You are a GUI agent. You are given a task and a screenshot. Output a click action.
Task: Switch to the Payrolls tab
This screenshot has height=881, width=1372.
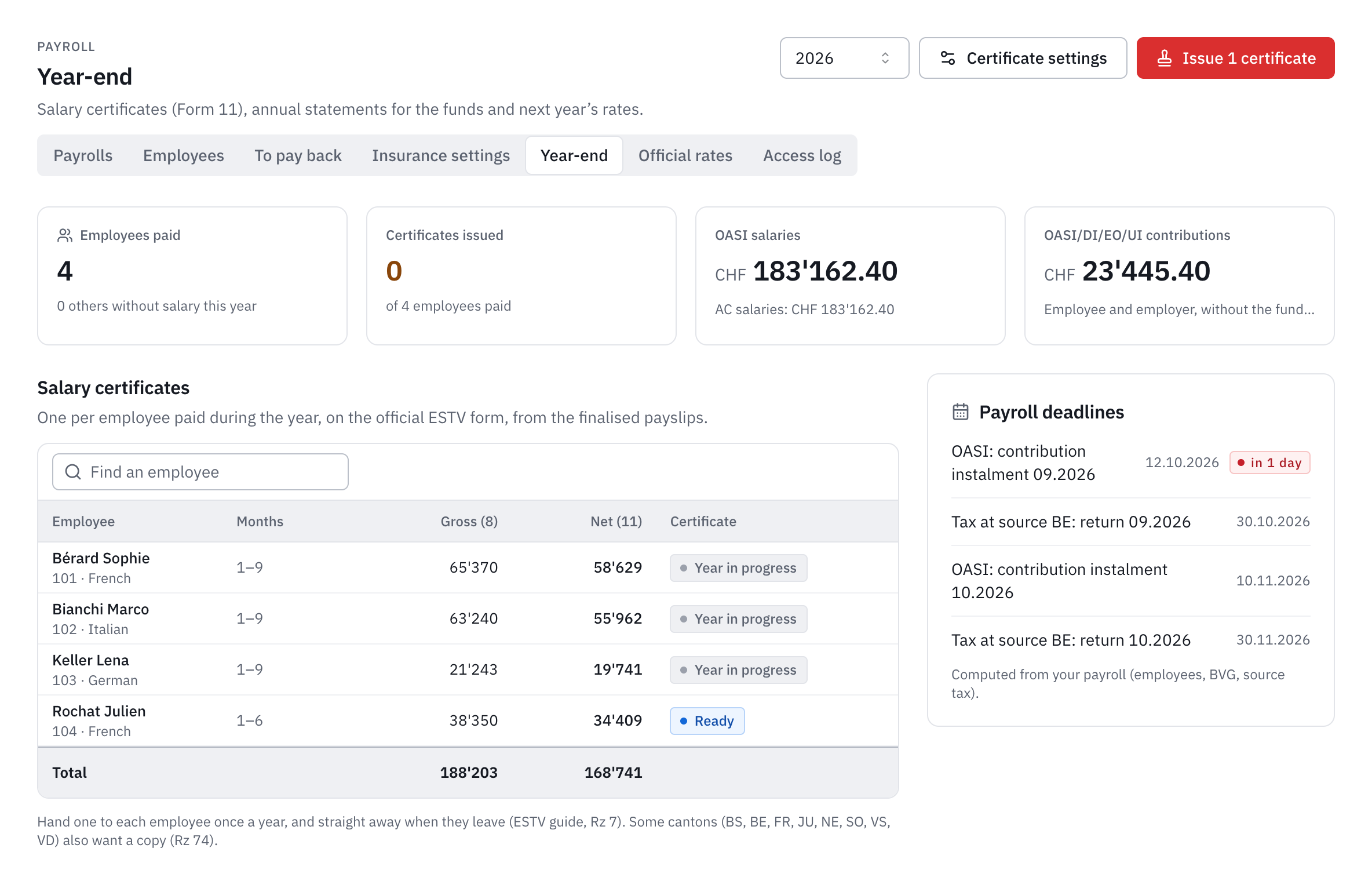click(83, 155)
